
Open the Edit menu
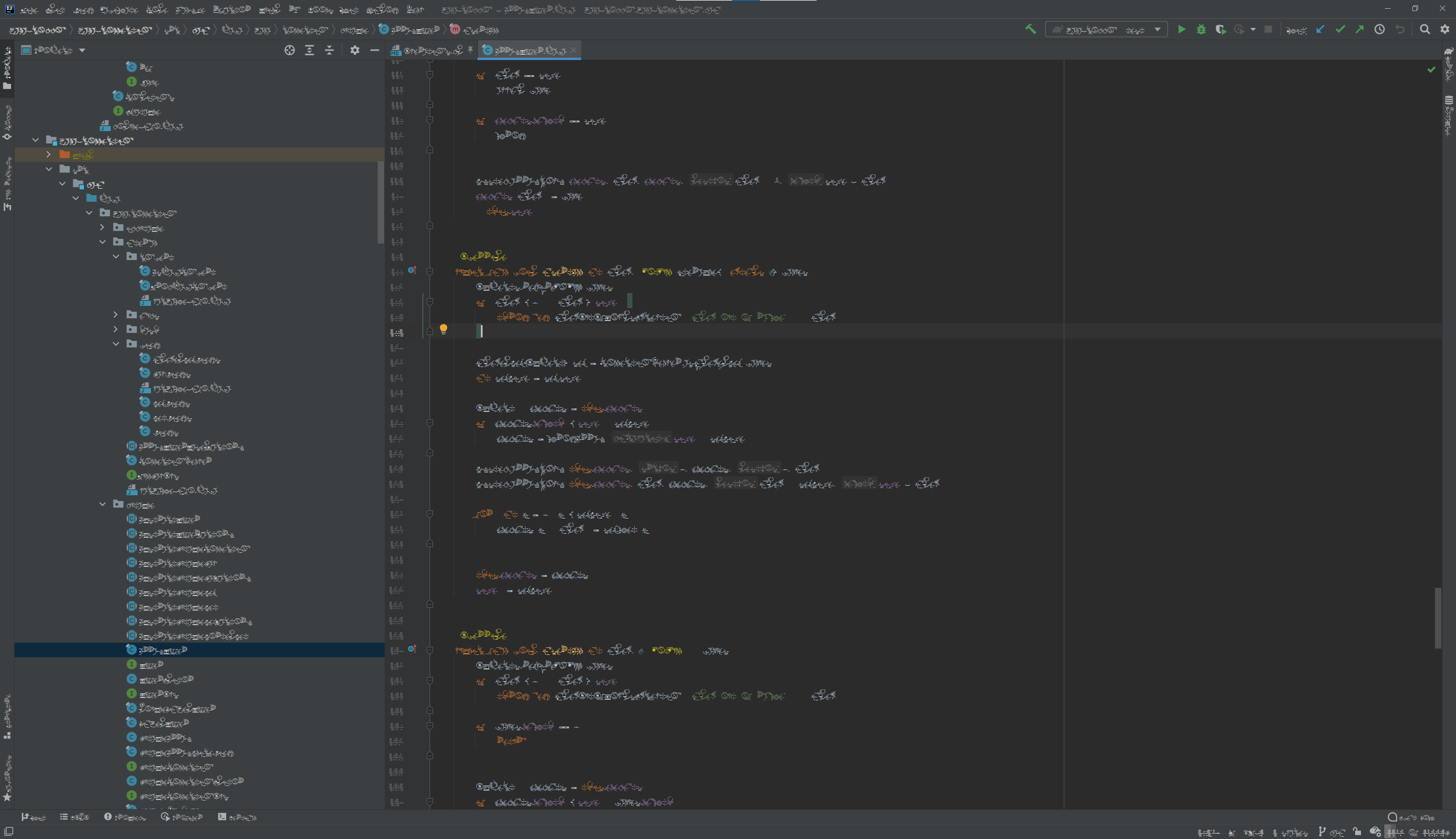(55, 10)
